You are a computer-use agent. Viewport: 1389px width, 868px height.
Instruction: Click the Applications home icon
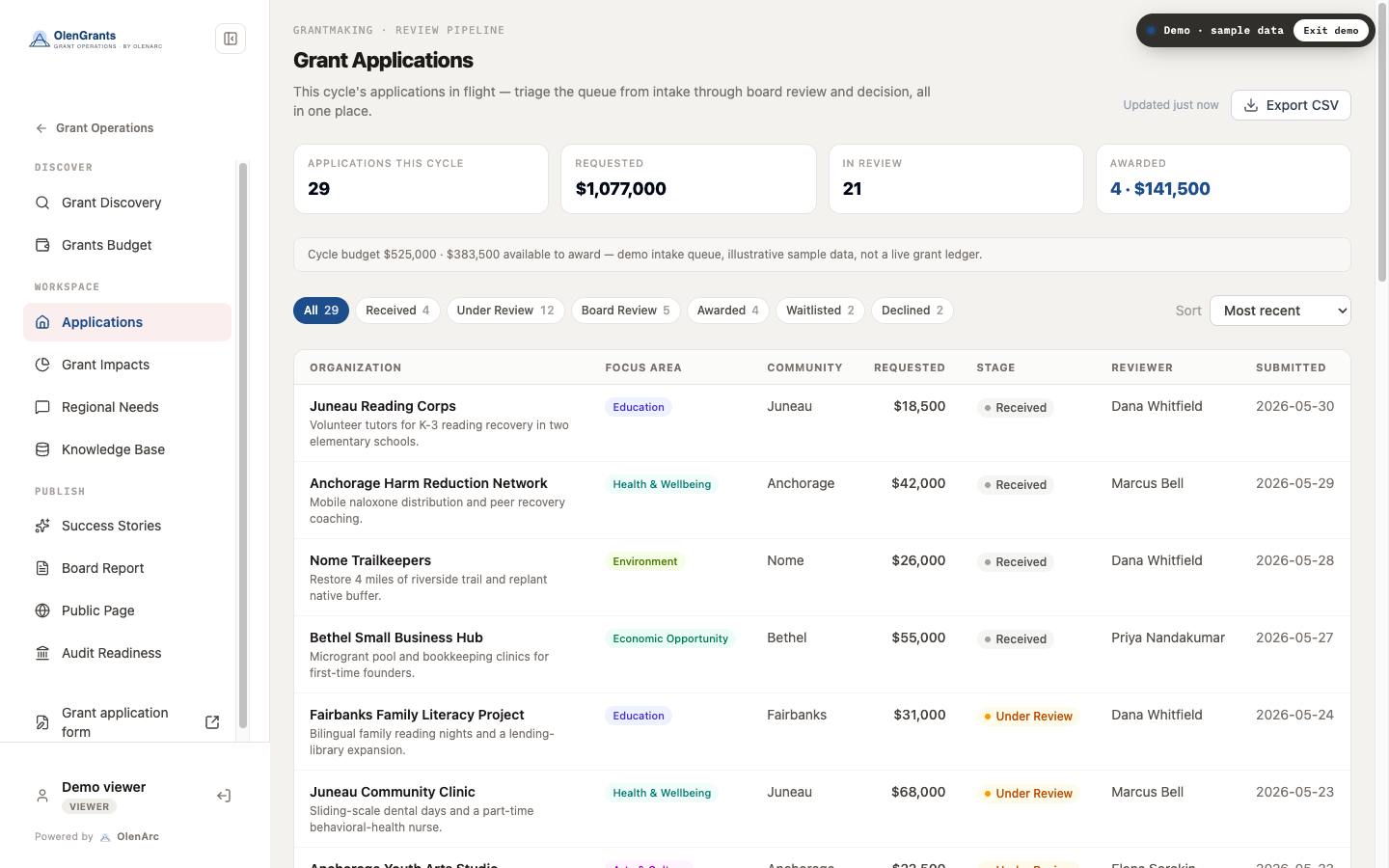pyautogui.click(x=42, y=322)
